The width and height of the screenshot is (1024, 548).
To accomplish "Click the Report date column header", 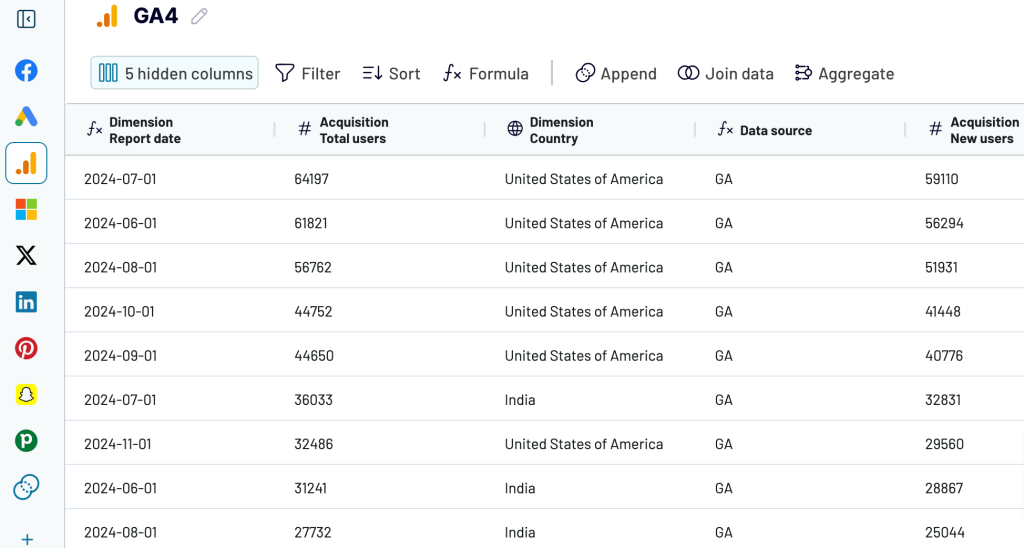I will (x=145, y=130).
